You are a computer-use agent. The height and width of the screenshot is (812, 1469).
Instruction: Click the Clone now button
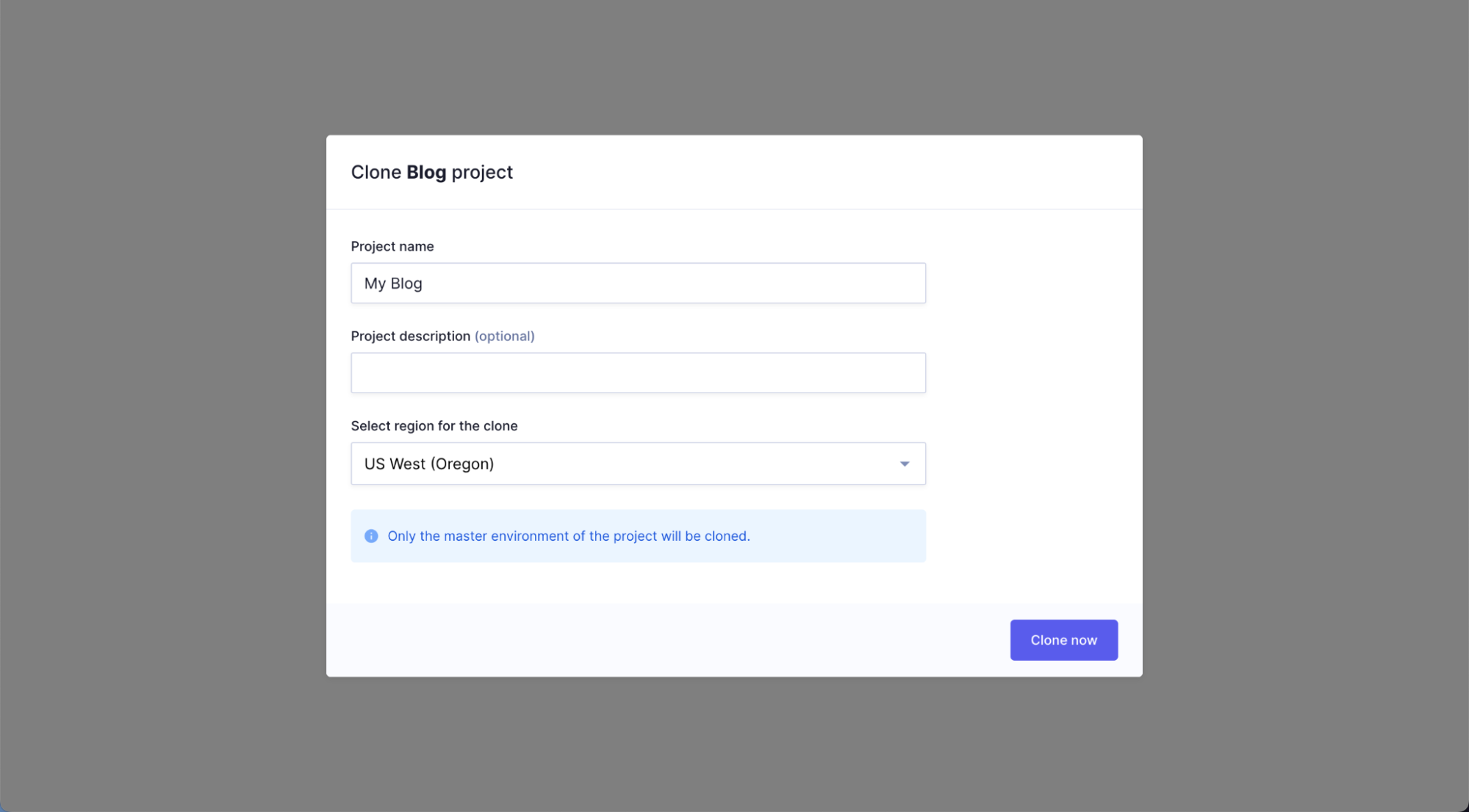tap(1063, 640)
